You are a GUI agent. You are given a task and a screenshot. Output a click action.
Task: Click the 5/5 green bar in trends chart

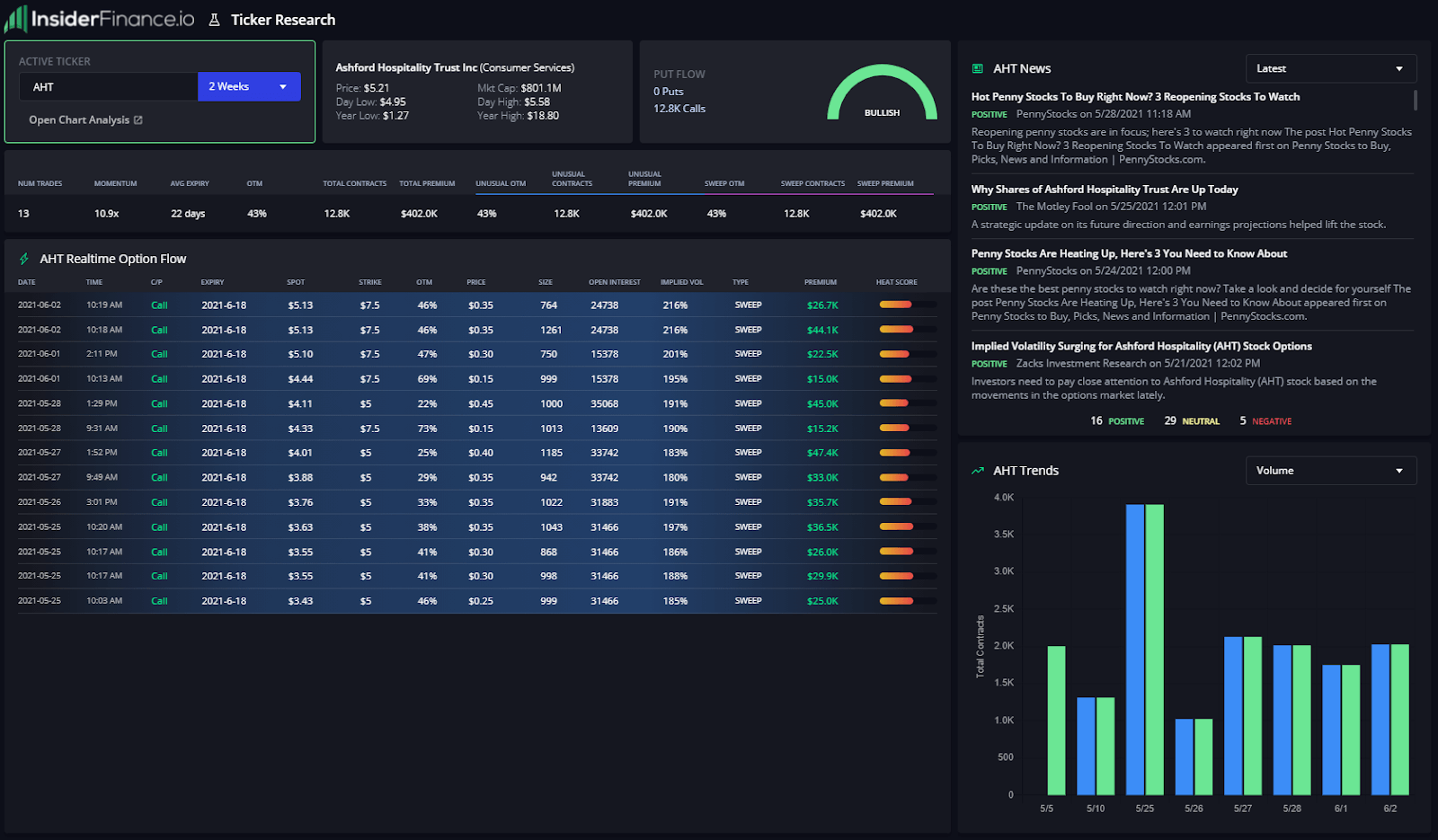point(1056,721)
